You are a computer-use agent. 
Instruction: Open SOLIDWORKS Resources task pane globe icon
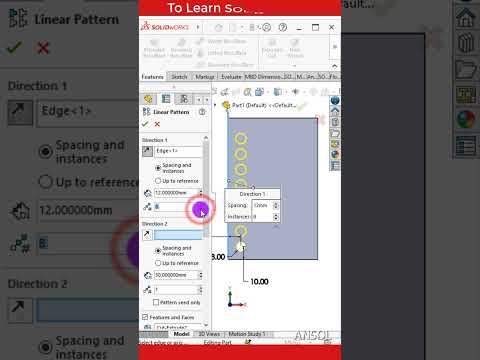point(335,100)
